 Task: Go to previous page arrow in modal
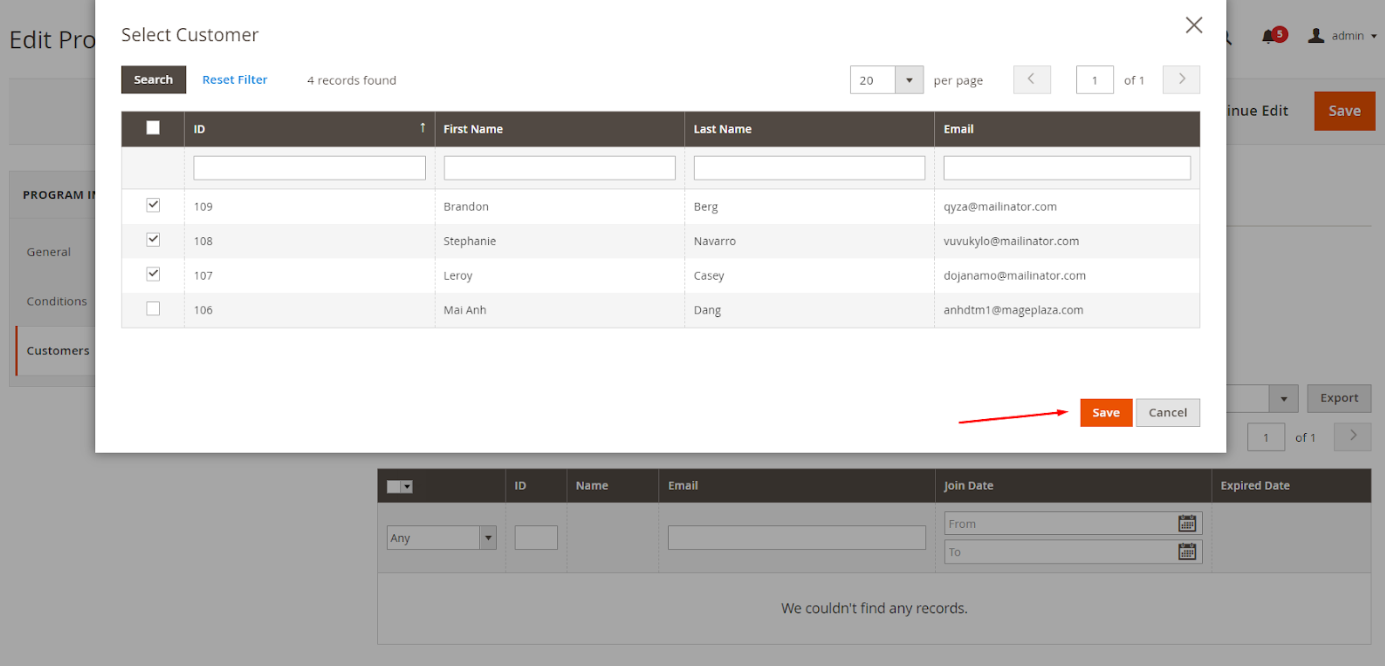coord(1032,80)
